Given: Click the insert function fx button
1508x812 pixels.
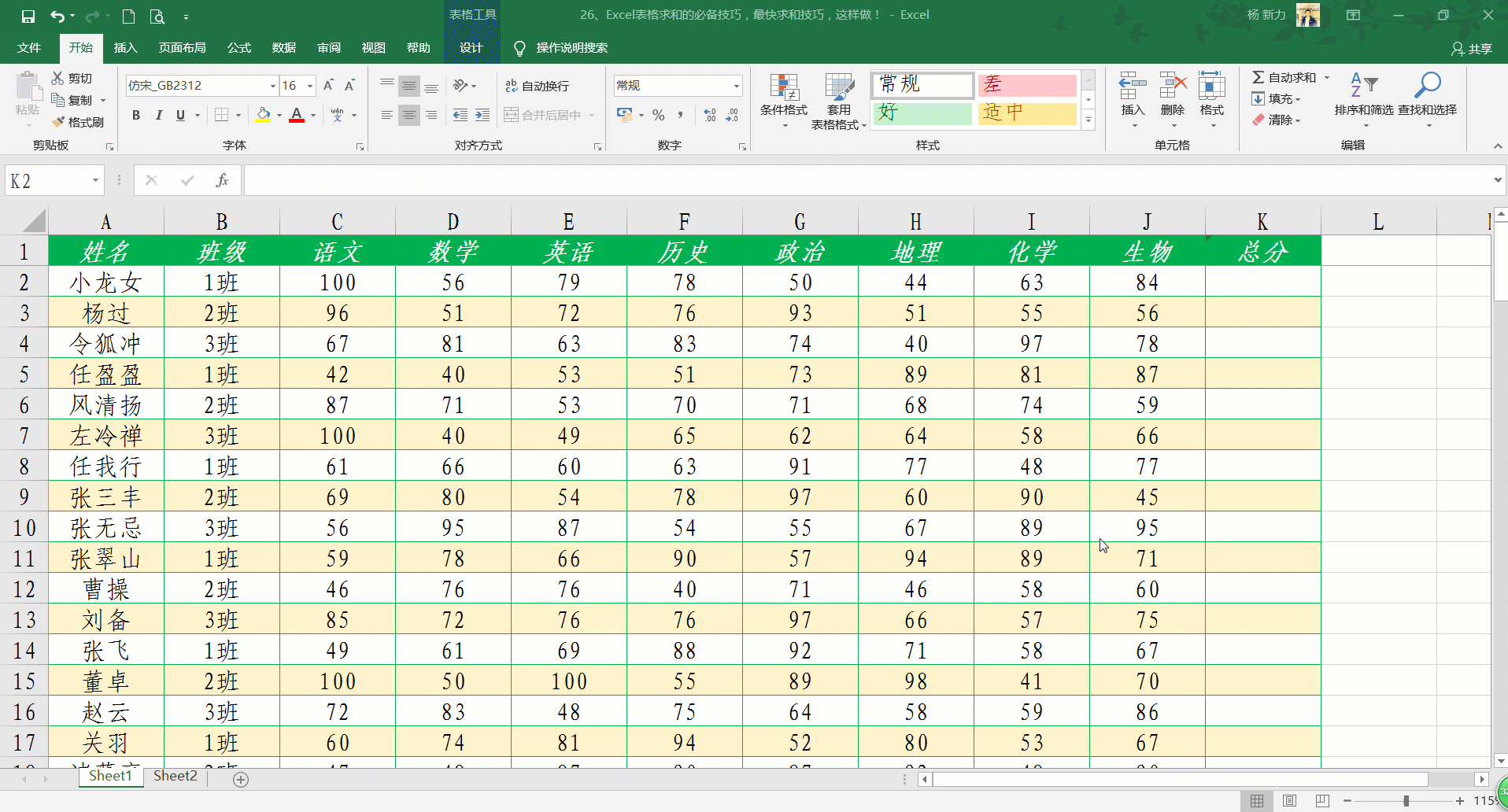Looking at the screenshot, I should click(222, 180).
